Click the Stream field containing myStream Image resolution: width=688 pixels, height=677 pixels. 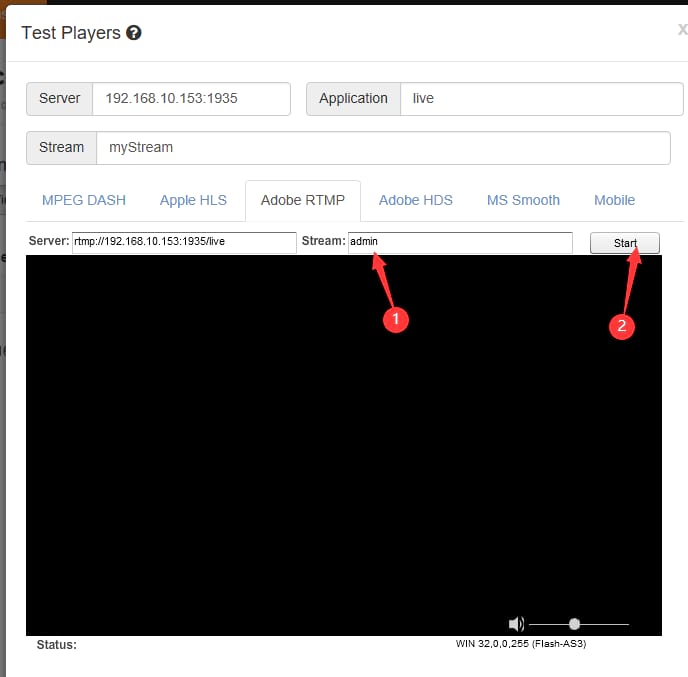coord(382,147)
